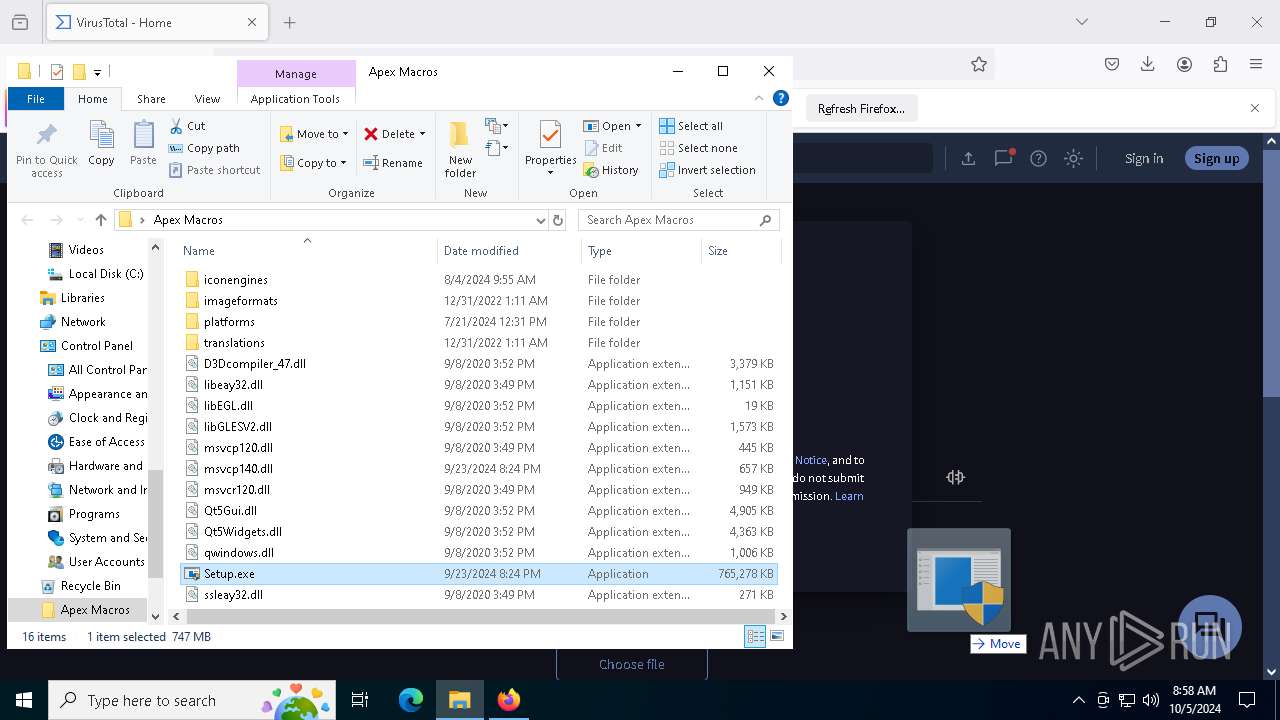Screen dimensions: 1280x720
Task: Switch to View ribbon tab
Action: point(207,99)
